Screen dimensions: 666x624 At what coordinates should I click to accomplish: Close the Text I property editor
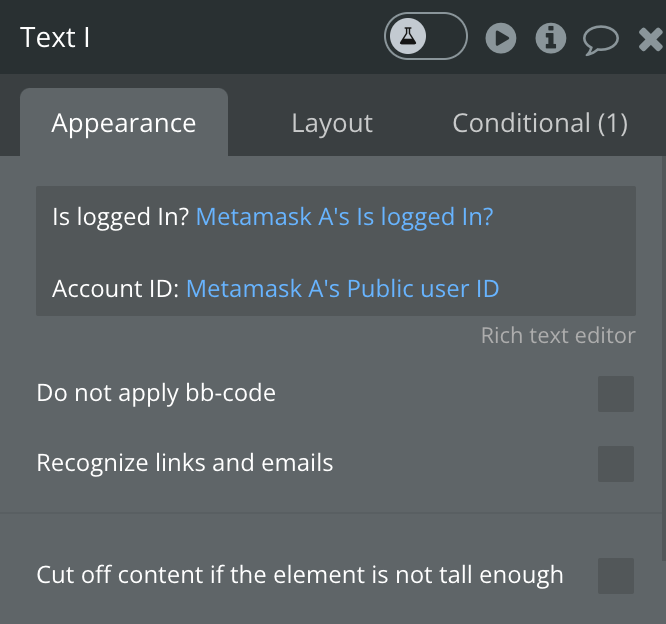(652, 39)
